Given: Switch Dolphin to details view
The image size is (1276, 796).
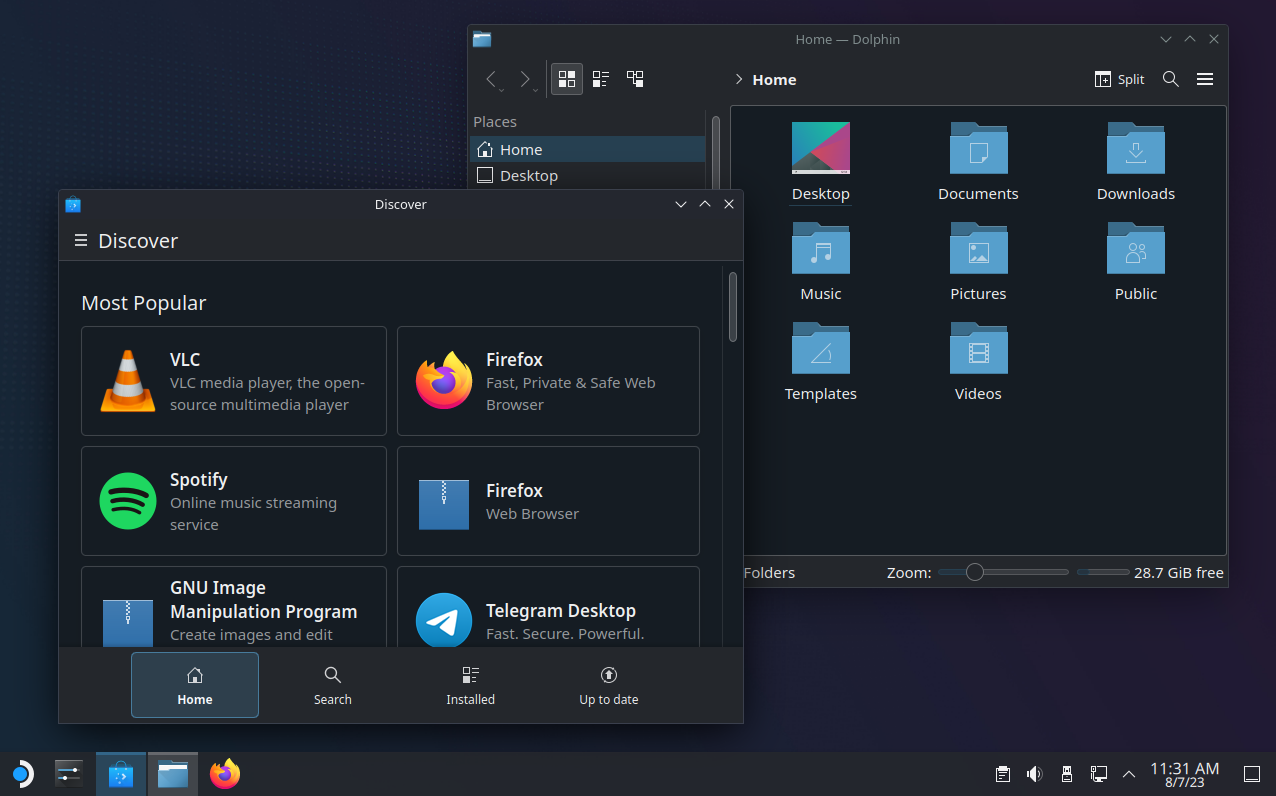Looking at the screenshot, I should (x=600, y=79).
